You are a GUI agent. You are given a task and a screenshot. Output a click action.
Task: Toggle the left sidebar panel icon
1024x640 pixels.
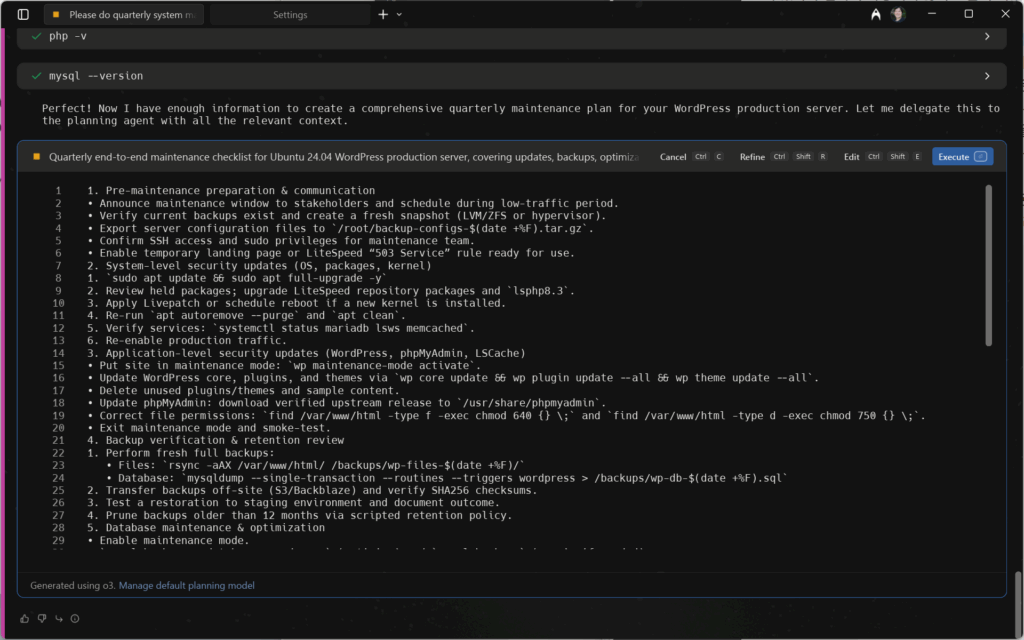click(23, 14)
